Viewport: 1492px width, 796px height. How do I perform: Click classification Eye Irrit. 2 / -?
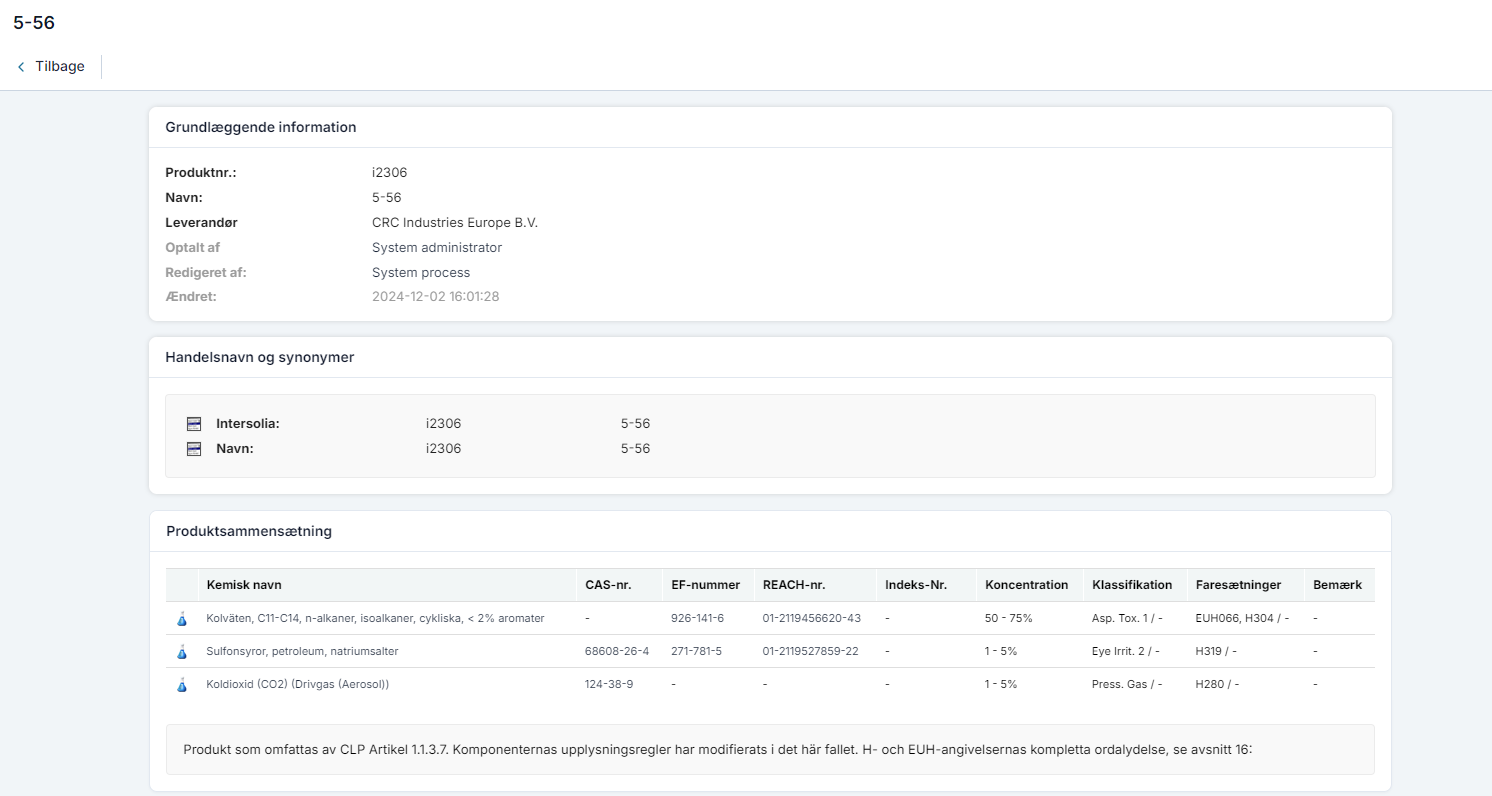point(1126,652)
